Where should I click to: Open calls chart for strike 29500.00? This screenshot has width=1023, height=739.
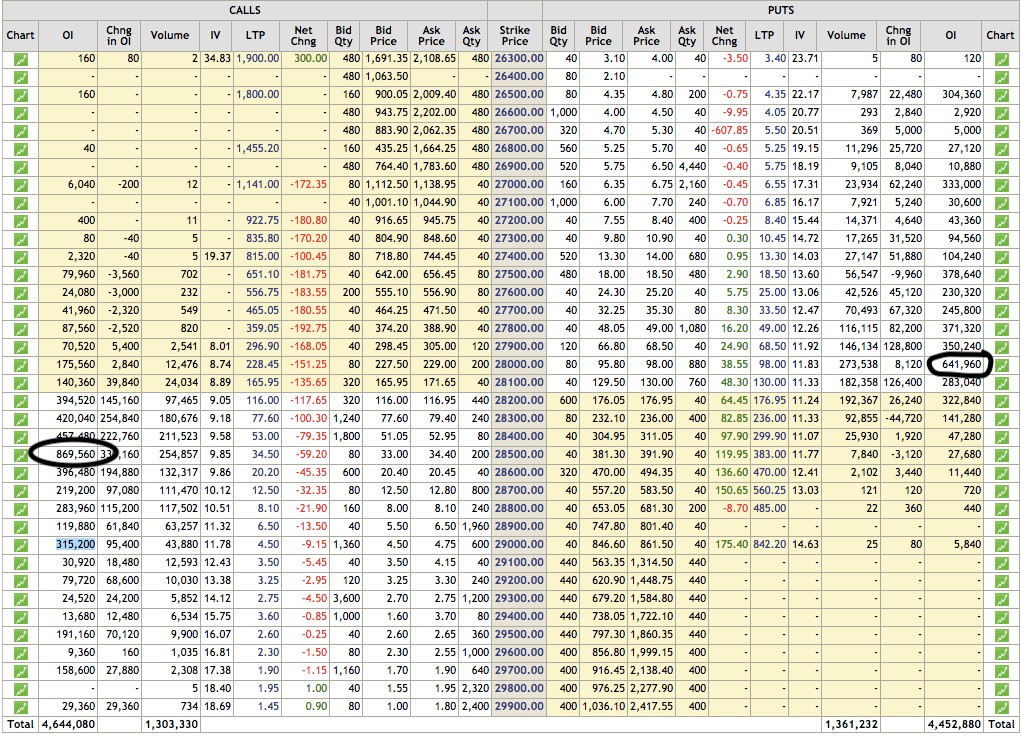(21, 635)
